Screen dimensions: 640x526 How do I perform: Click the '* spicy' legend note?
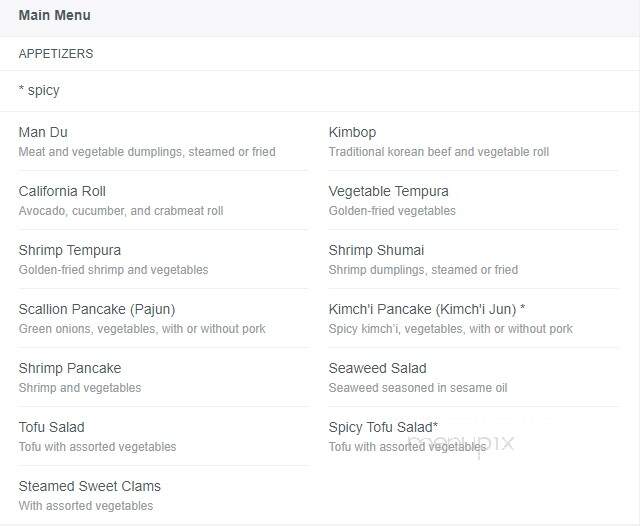(39, 90)
